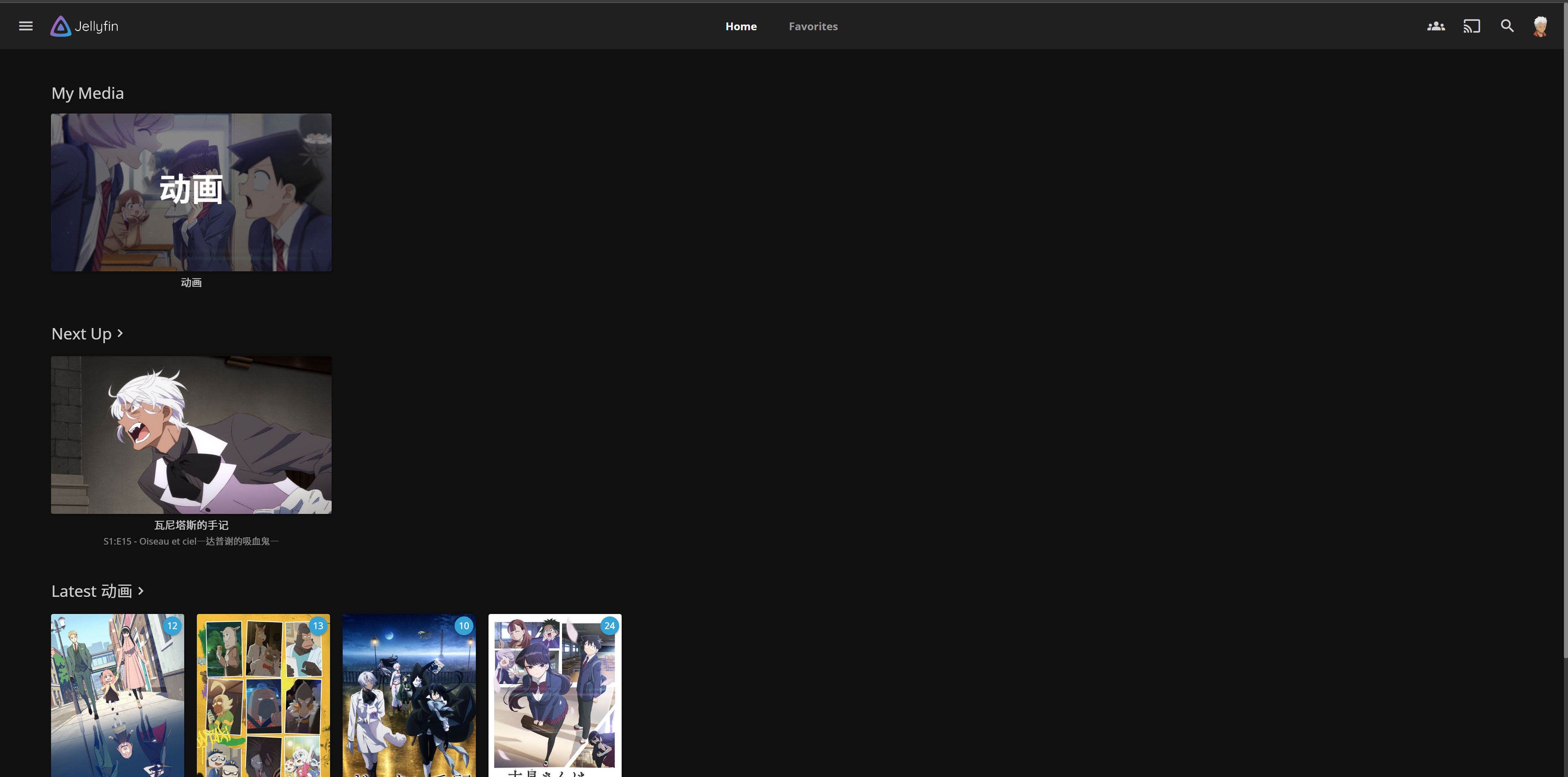Open the navigation drawer menu
The width and height of the screenshot is (1568, 777).
(26, 26)
